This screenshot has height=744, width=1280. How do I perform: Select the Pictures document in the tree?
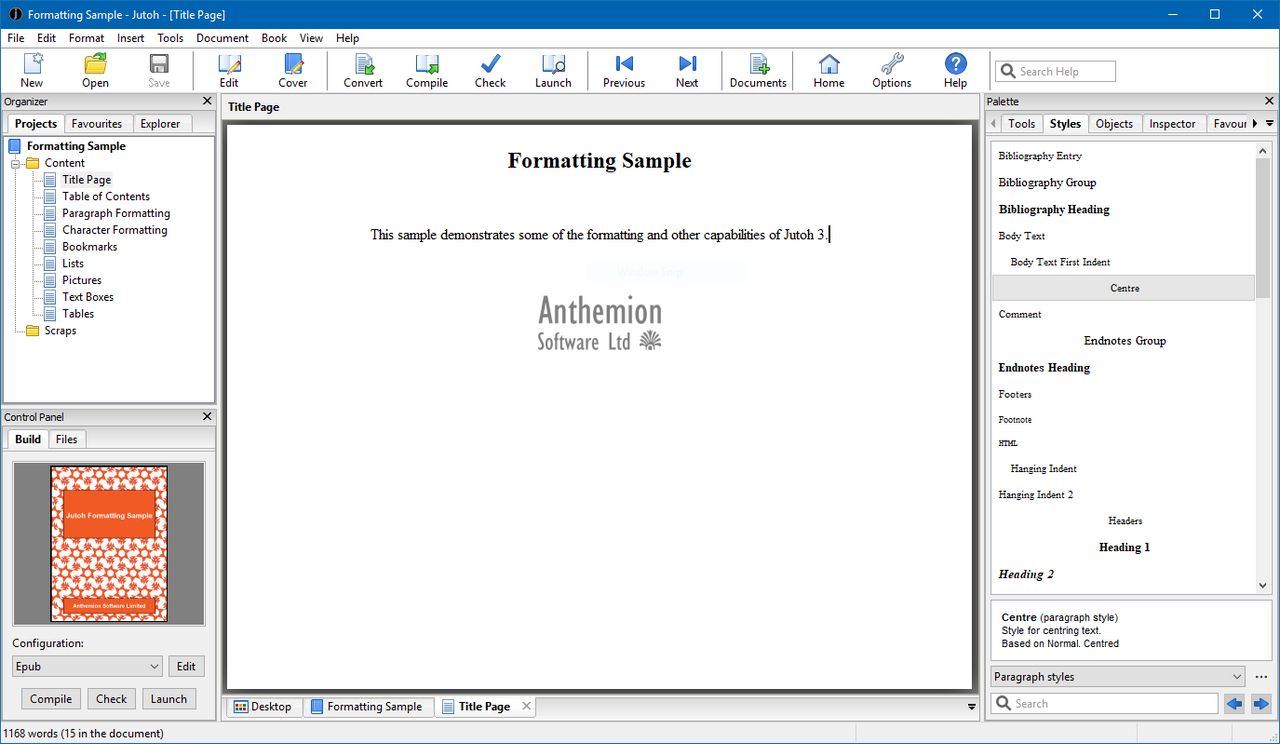pyautogui.click(x=82, y=281)
